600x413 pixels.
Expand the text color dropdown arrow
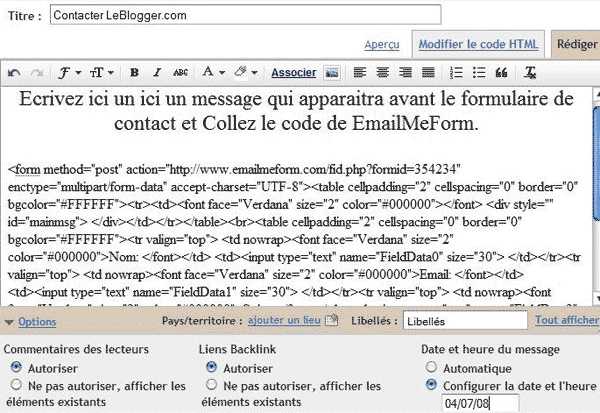[222, 73]
